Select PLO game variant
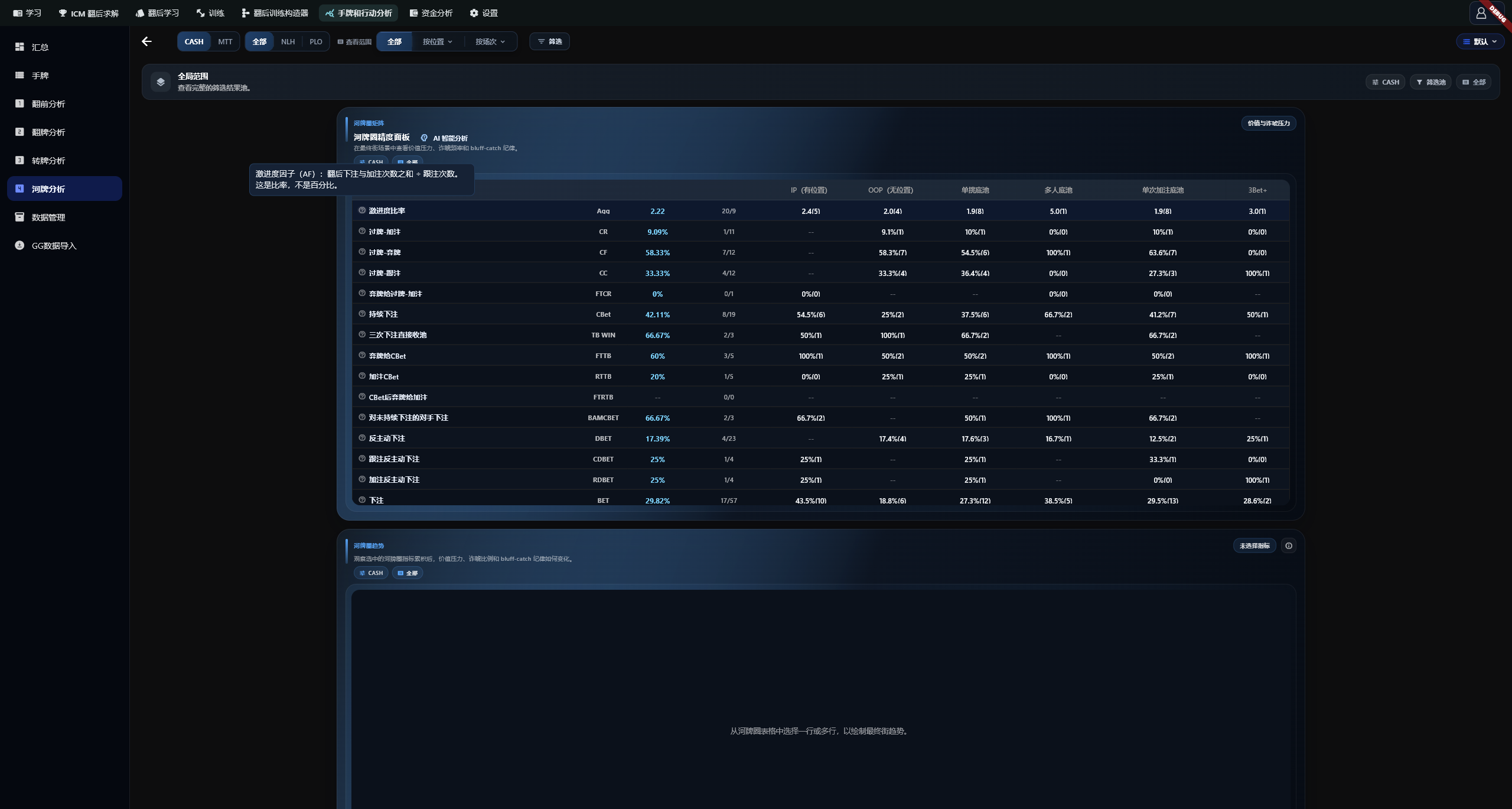 [316, 41]
